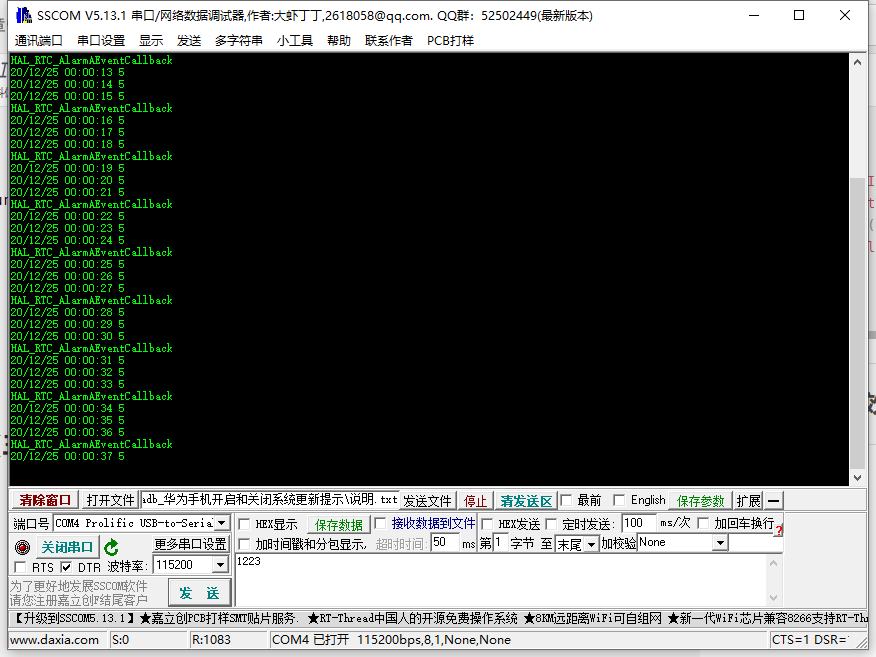Open the 发送 menu
The width and height of the screenshot is (876, 657).
(x=189, y=41)
